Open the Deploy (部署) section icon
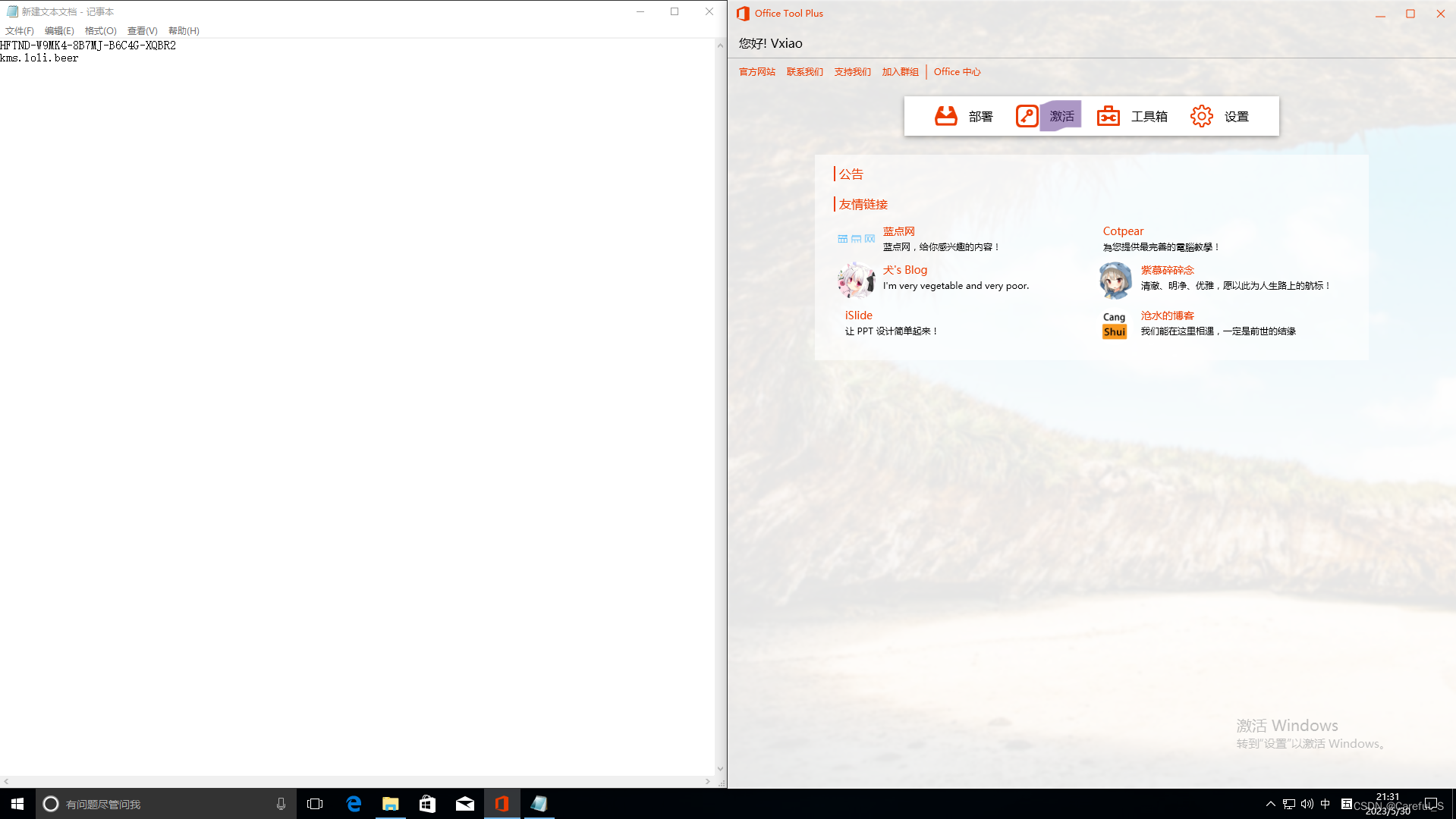 coord(945,116)
